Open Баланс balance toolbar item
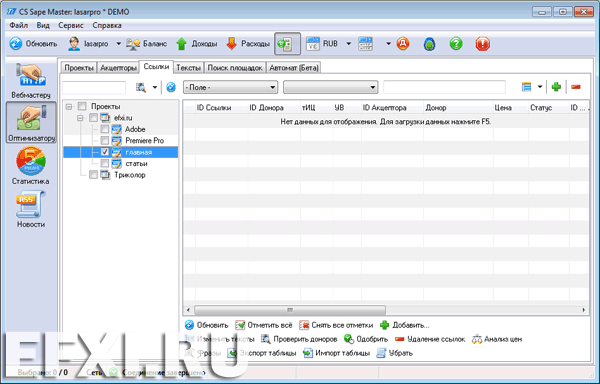 (147, 44)
